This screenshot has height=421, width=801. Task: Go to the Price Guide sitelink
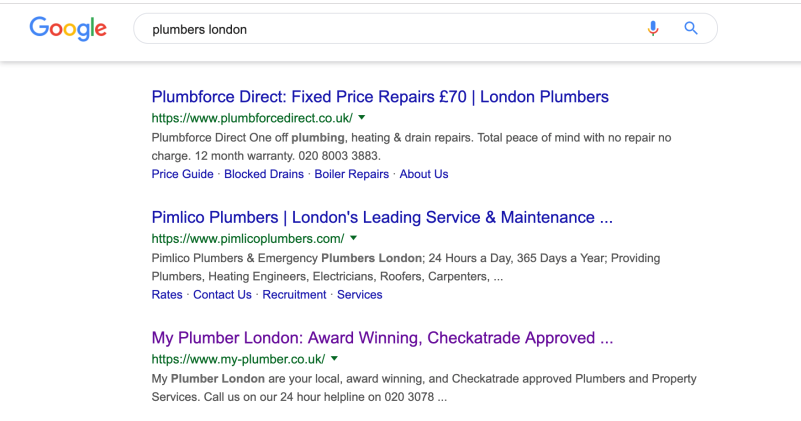[x=182, y=174]
